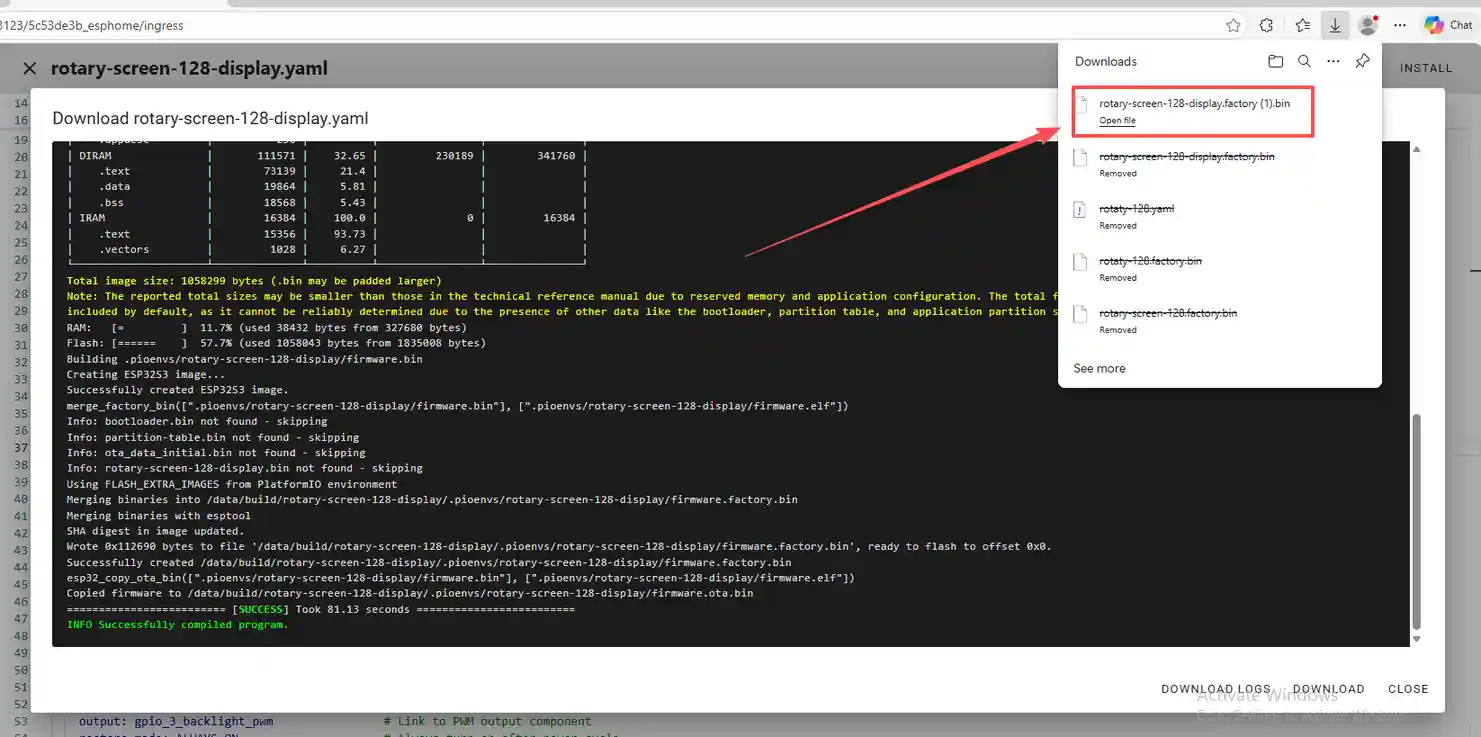1481x737 pixels.
Task: Open Copilot Chat in the toolbar
Action: point(1448,26)
